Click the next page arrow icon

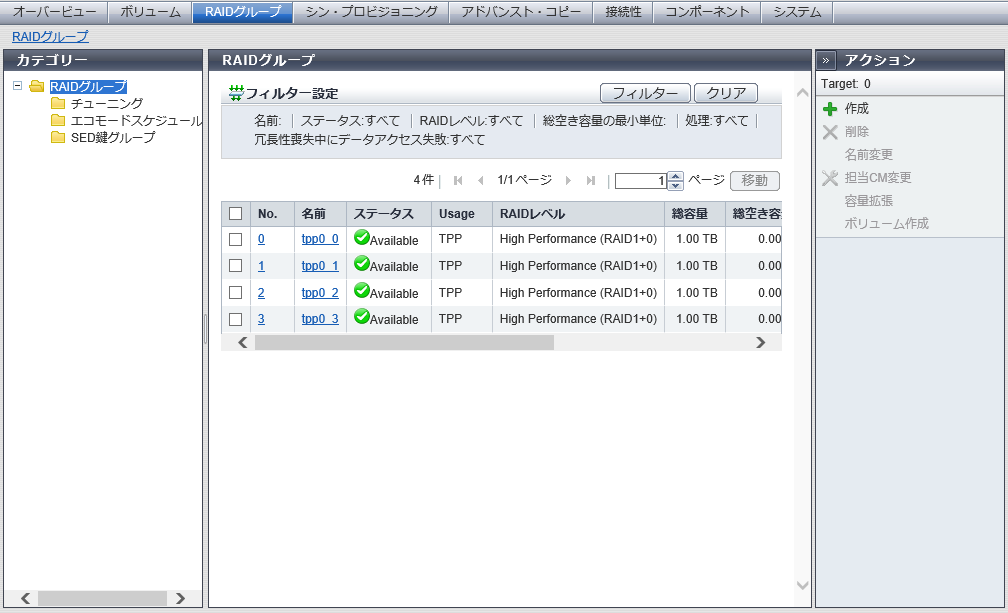point(568,181)
